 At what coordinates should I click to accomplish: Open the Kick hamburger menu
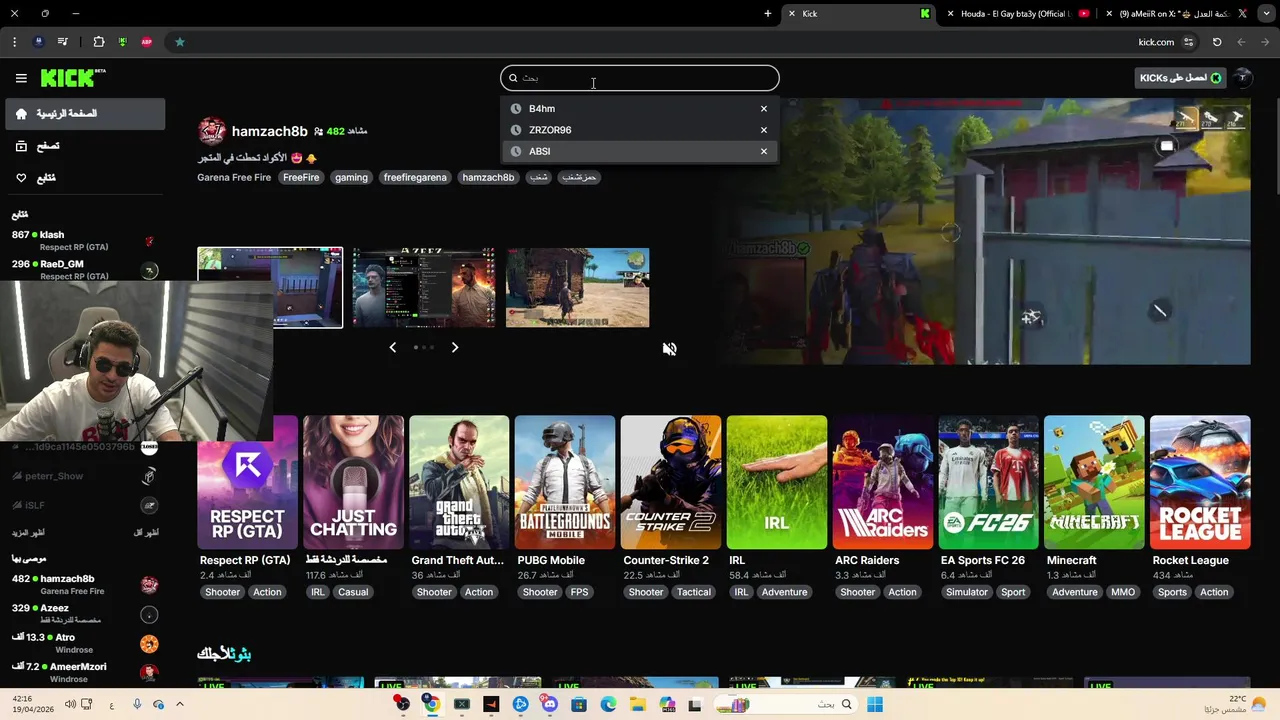21,78
